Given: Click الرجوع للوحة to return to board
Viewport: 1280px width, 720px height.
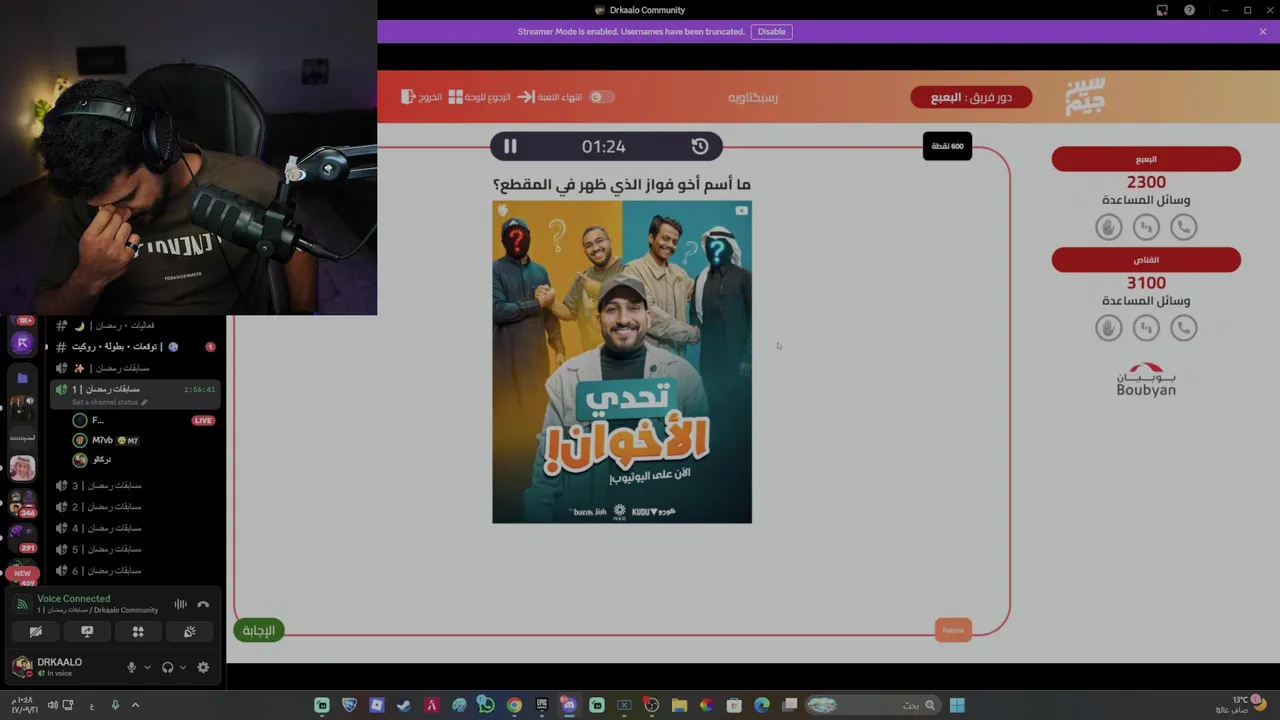Looking at the screenshot, I should 479,97.
